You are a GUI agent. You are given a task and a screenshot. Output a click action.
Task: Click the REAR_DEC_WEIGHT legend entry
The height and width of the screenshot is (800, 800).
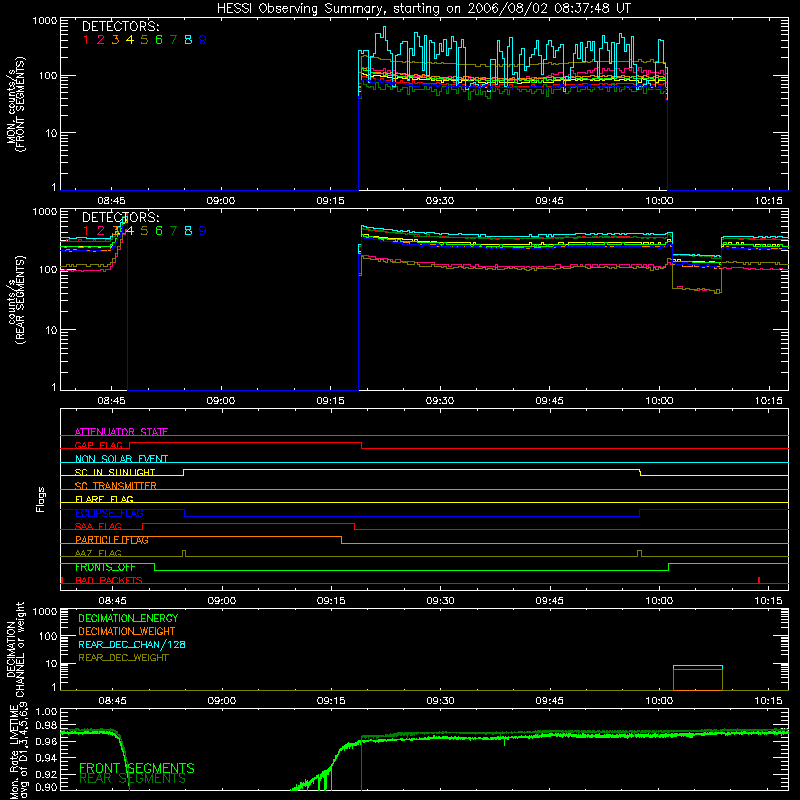coord(123,658)
